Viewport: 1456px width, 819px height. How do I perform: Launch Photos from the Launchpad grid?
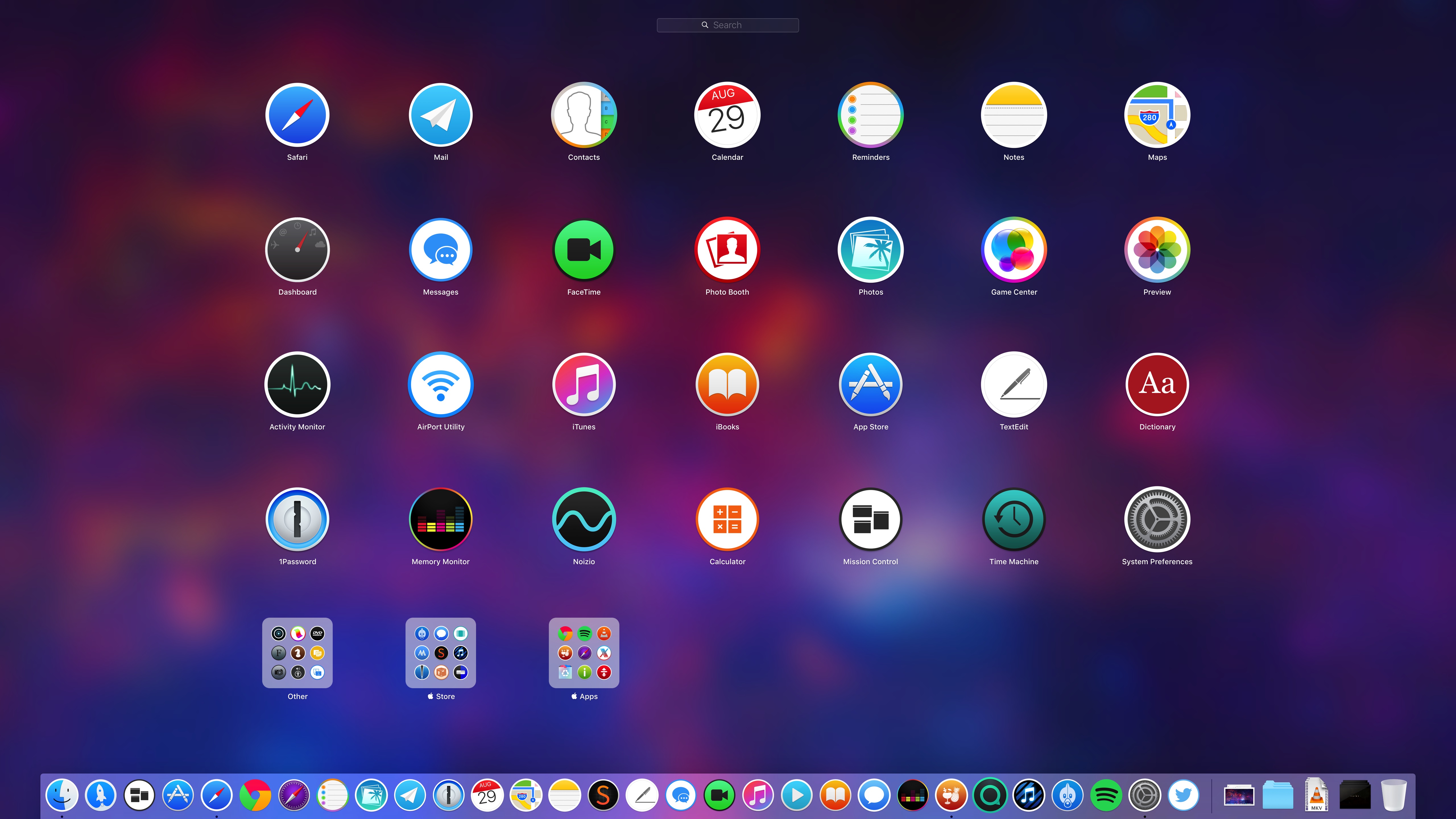pos(870,249)
